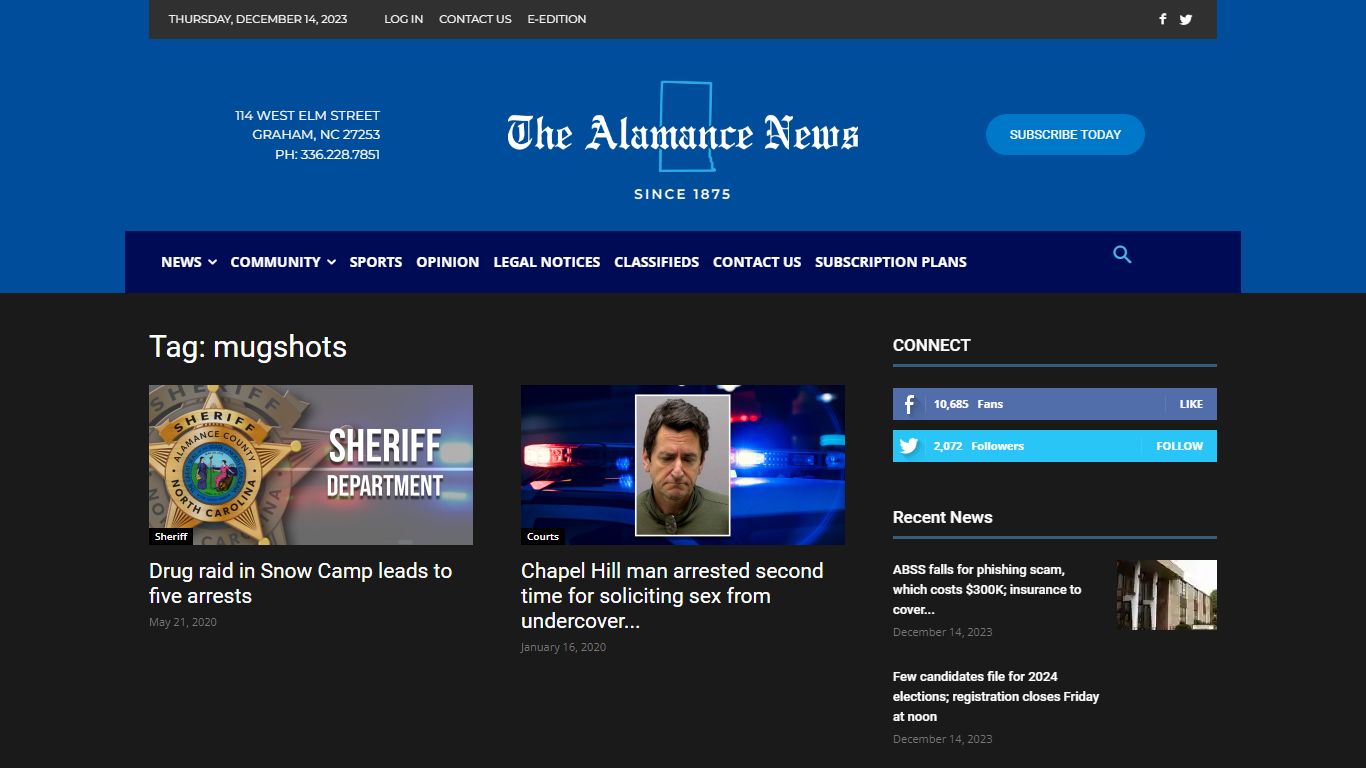Click Facebook logo in Connect widget
The height and width of the screenshot is (768, 1366).
(909, 404)
